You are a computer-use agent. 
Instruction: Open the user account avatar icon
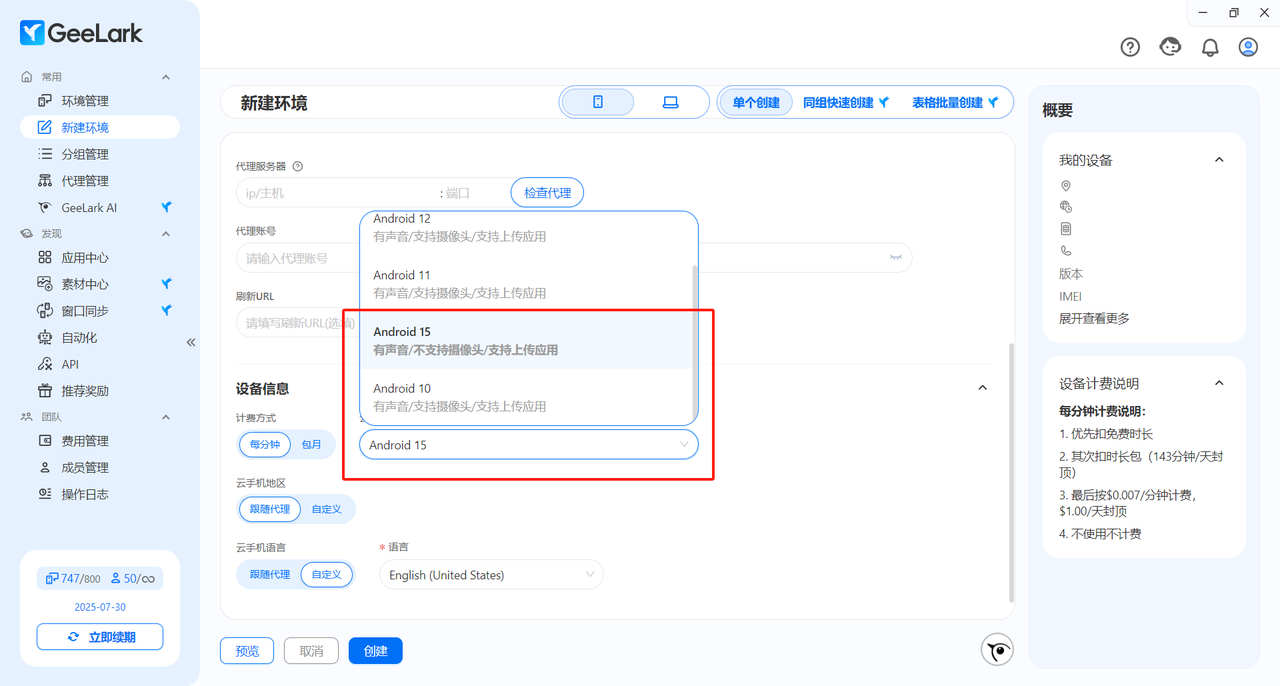(1248, 47)
